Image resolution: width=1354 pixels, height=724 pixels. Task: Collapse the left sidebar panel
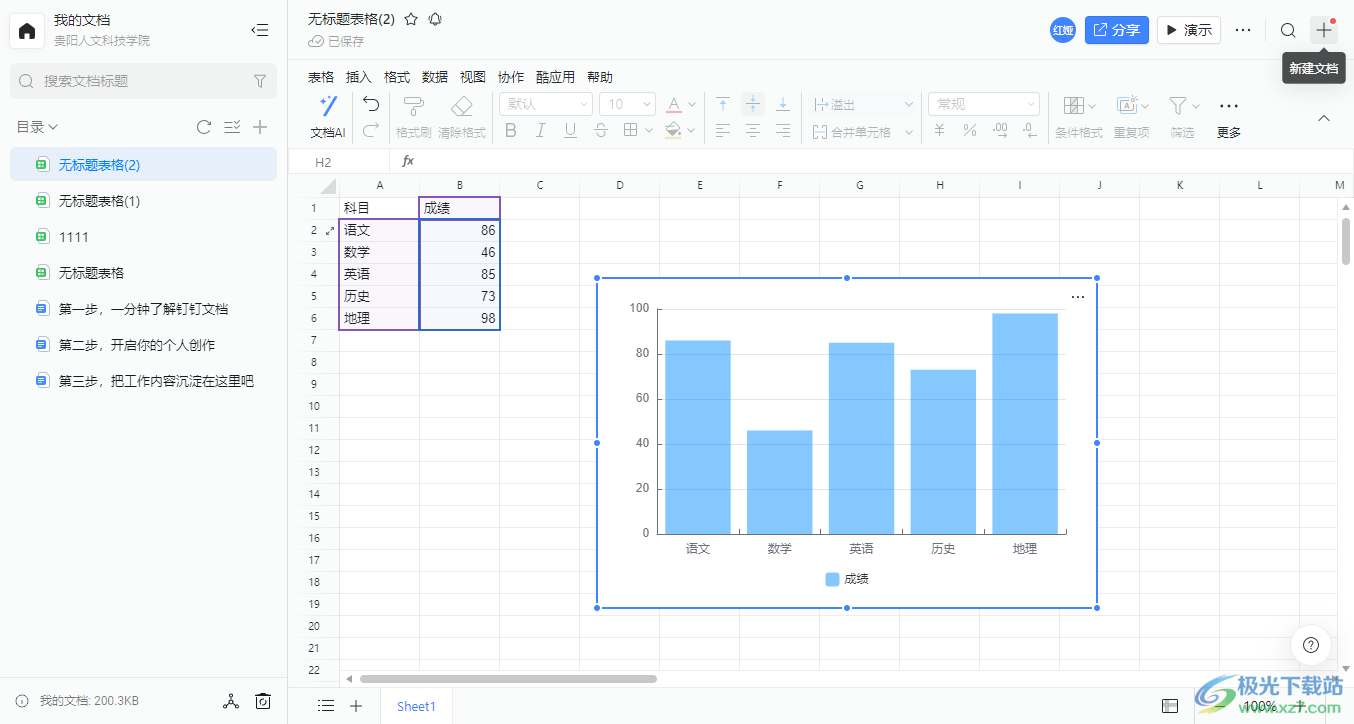click(x=260, y=31)
